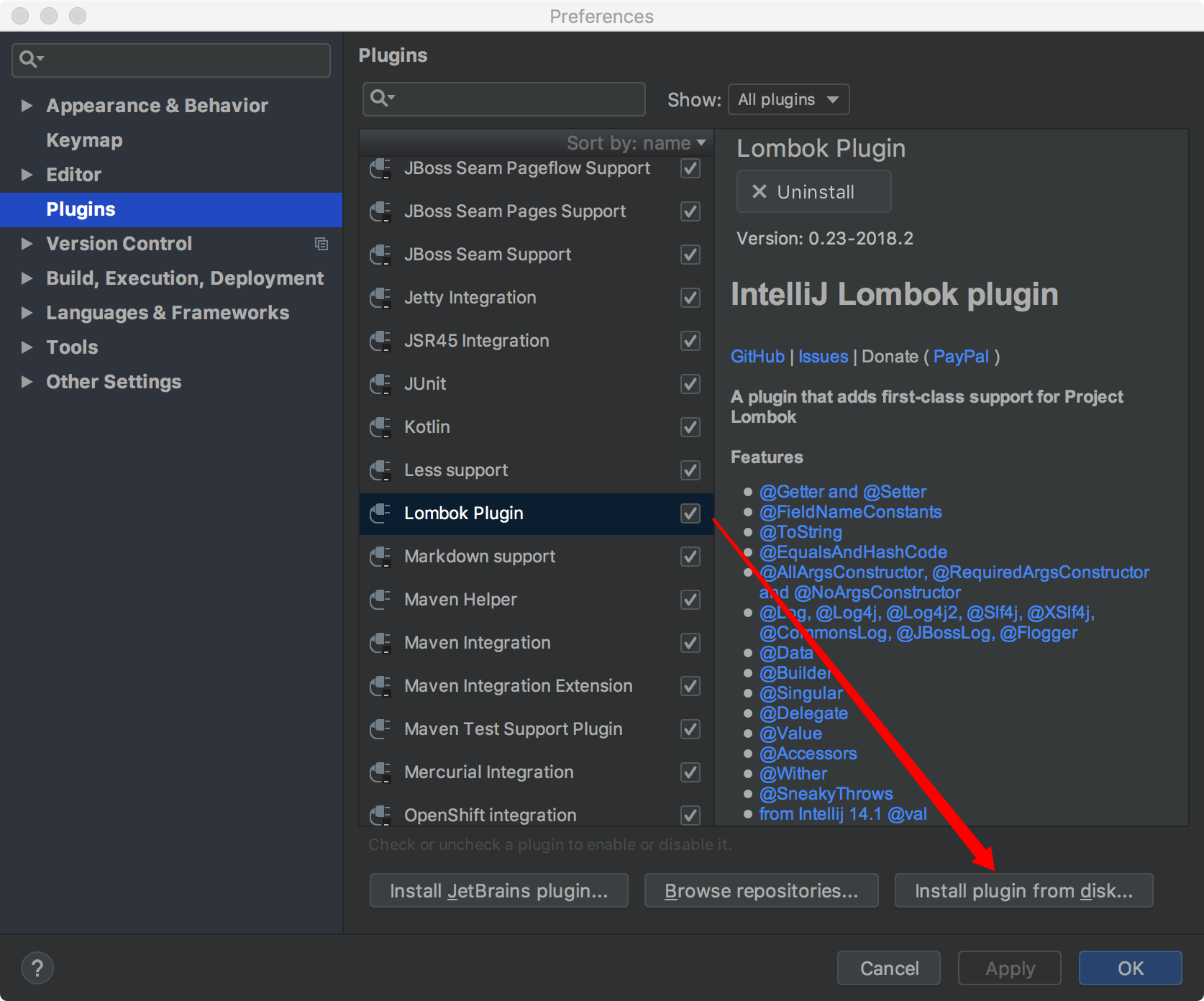Expand Build, Execution, Deployment node
Image resolution: width=1204 pixels, height=1001 pixels.
pyautogui.click(x=27, y=278)
